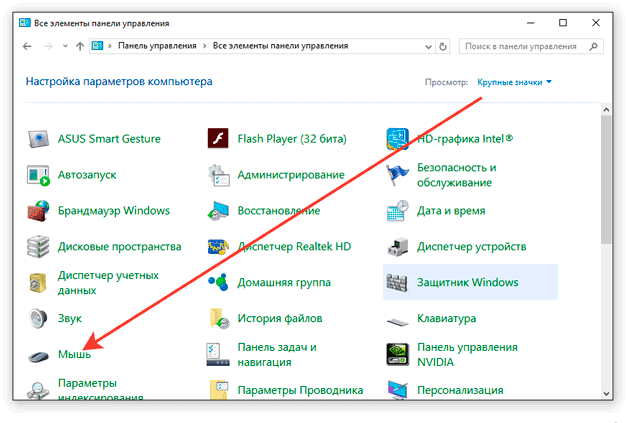Image resolution: width=628 pixels, height=423 pixels.
Task: Click the Автозапуск icon
Action: click(x=38, y=175)
